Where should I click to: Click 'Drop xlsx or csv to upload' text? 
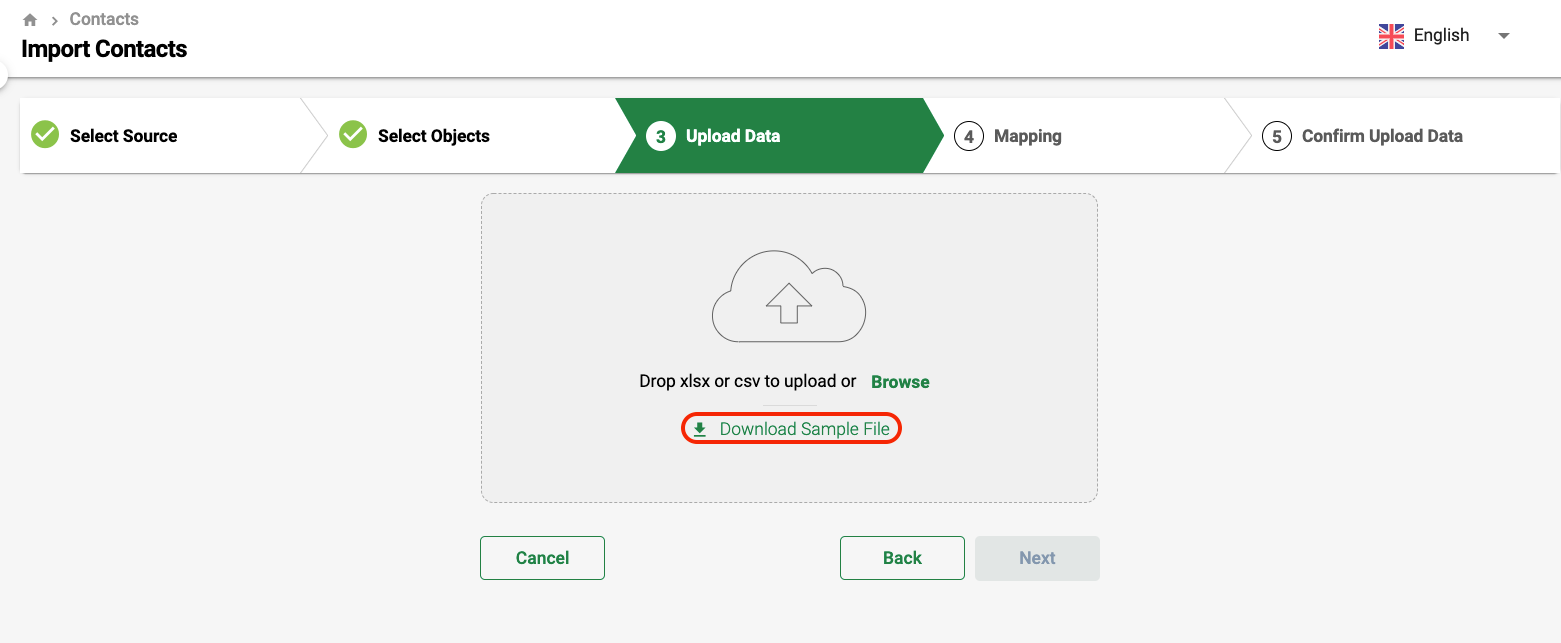click(748, 381)
